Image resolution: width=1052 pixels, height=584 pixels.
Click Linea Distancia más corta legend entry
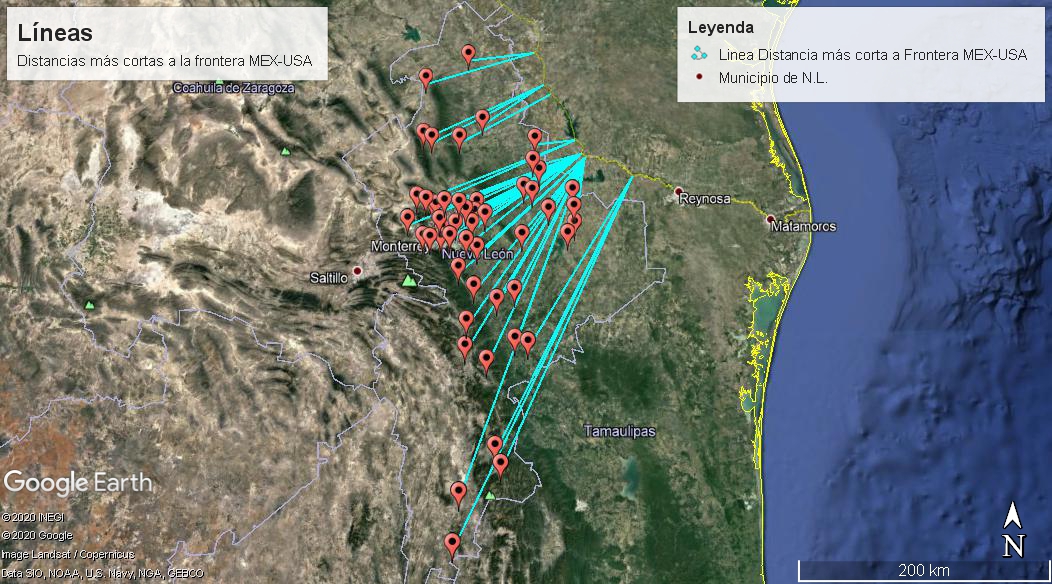pos(872,55)
